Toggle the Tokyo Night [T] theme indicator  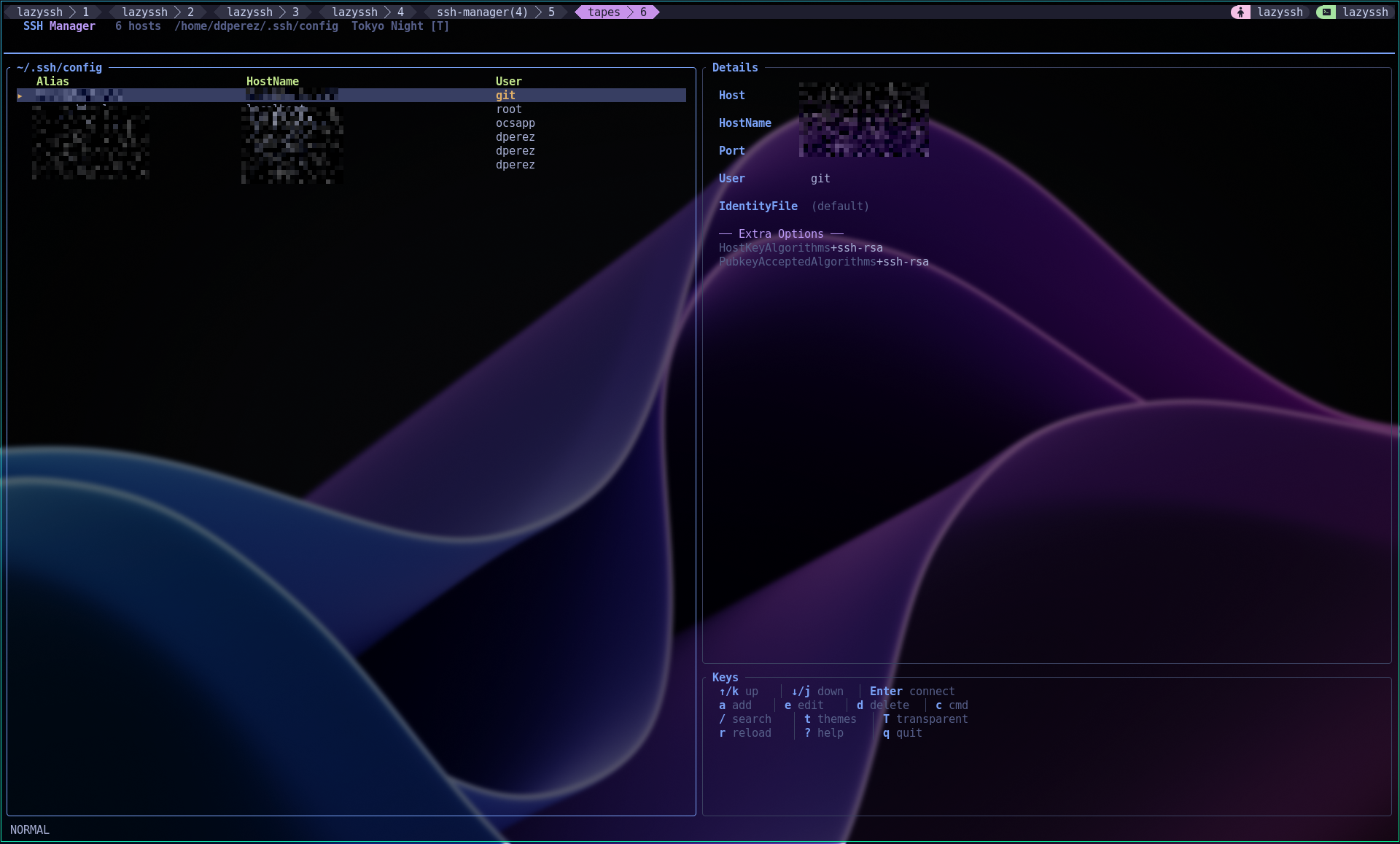400,26
